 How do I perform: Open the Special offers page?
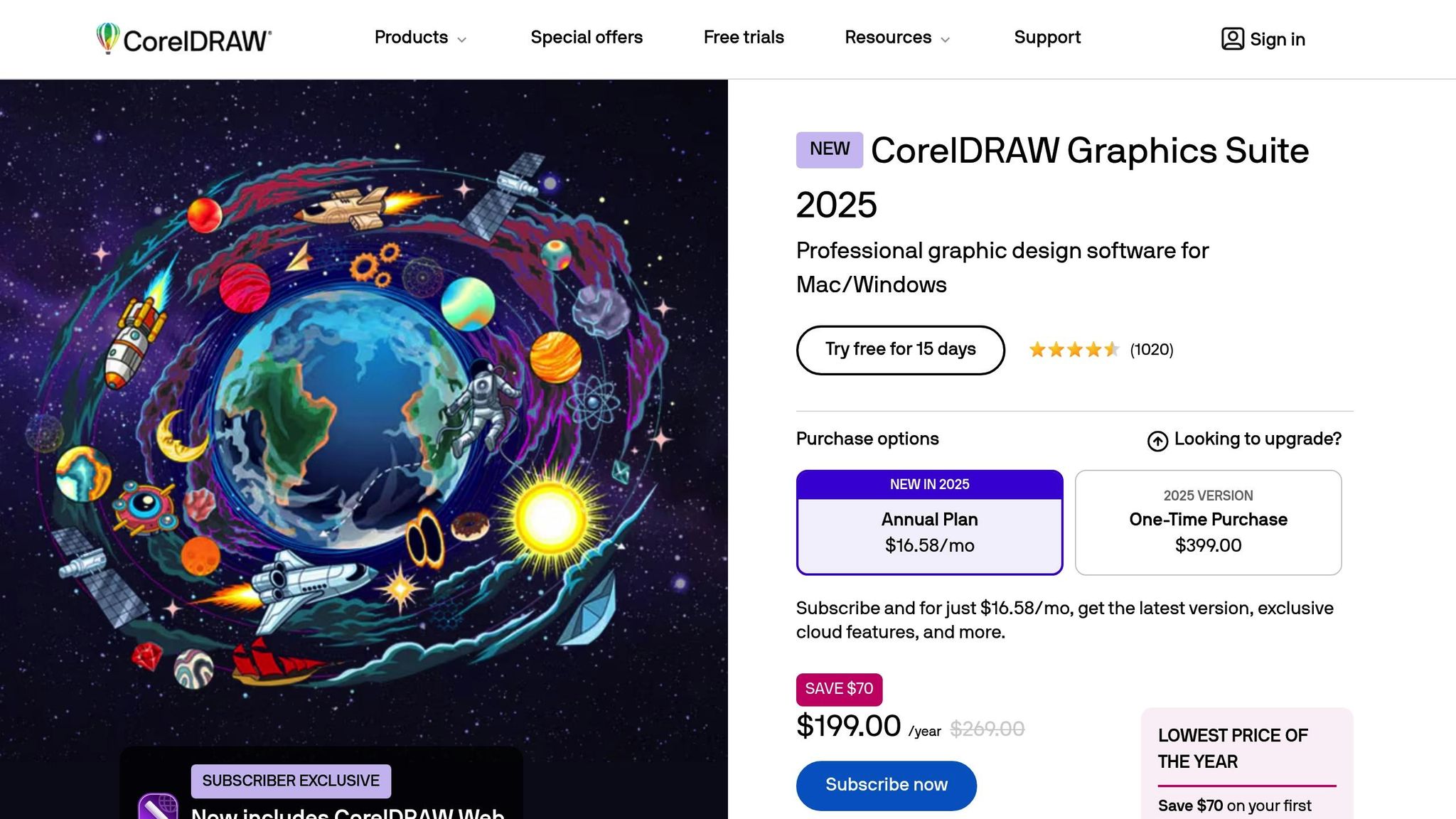pos(587,38)
